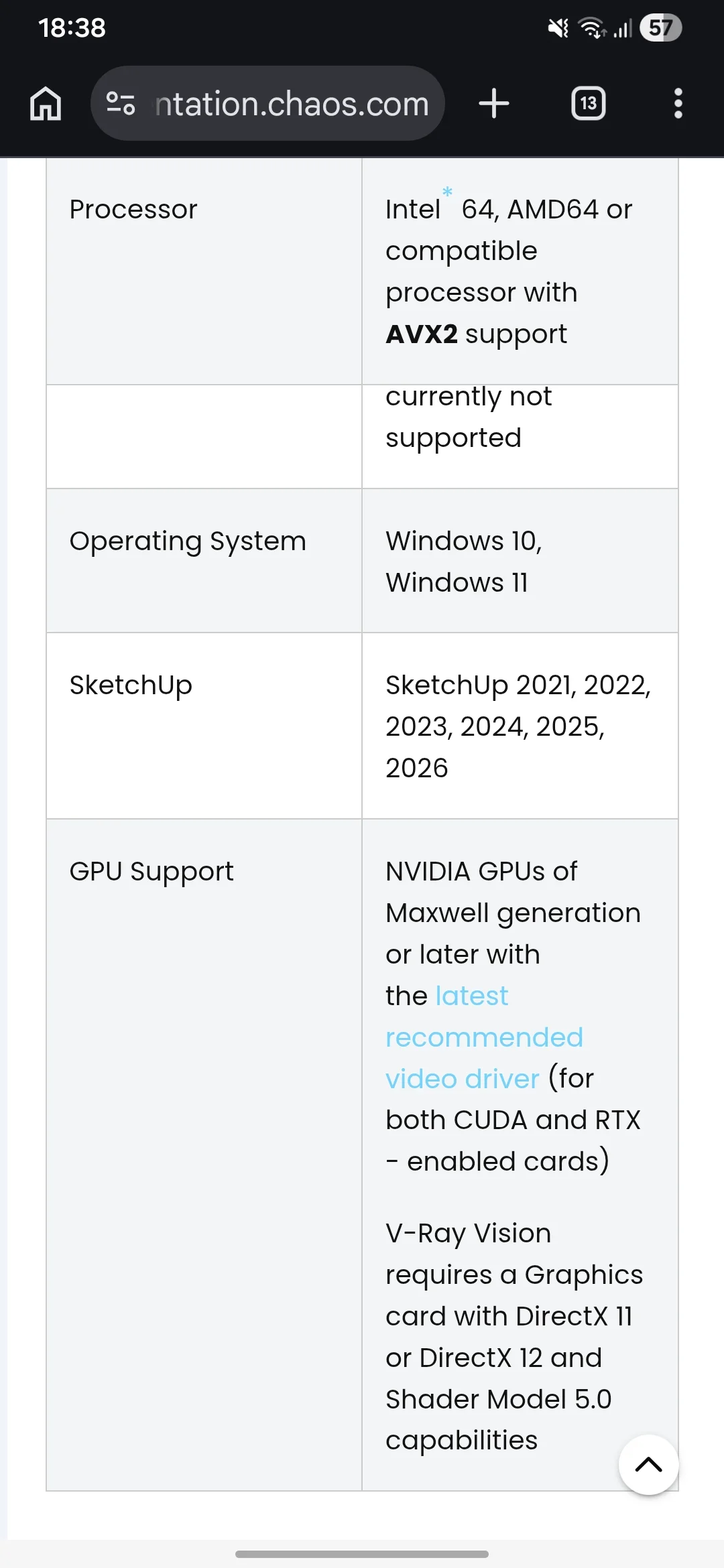
Task: Open a new tab with plus icon
Action: (494, 104)
